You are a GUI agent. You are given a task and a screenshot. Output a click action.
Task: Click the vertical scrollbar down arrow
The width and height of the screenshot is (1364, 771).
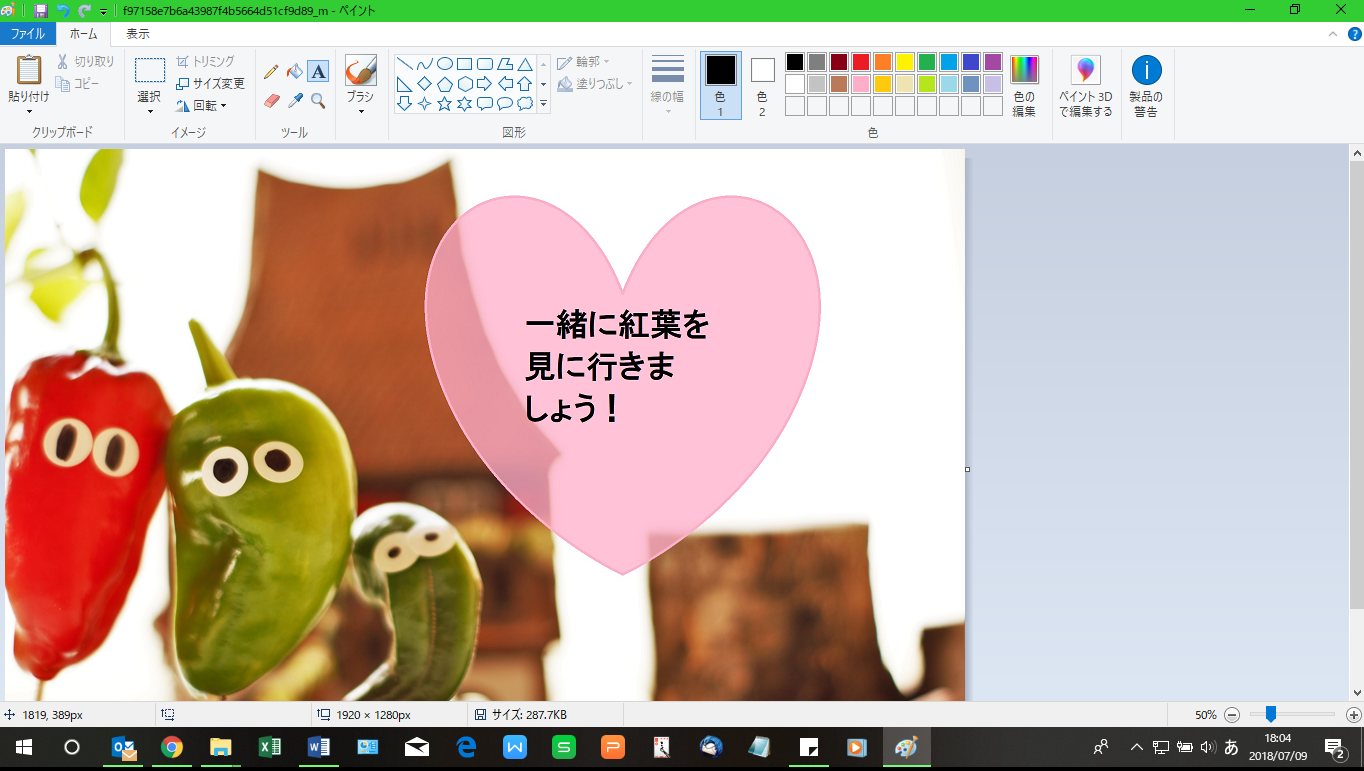[1356, 692]
